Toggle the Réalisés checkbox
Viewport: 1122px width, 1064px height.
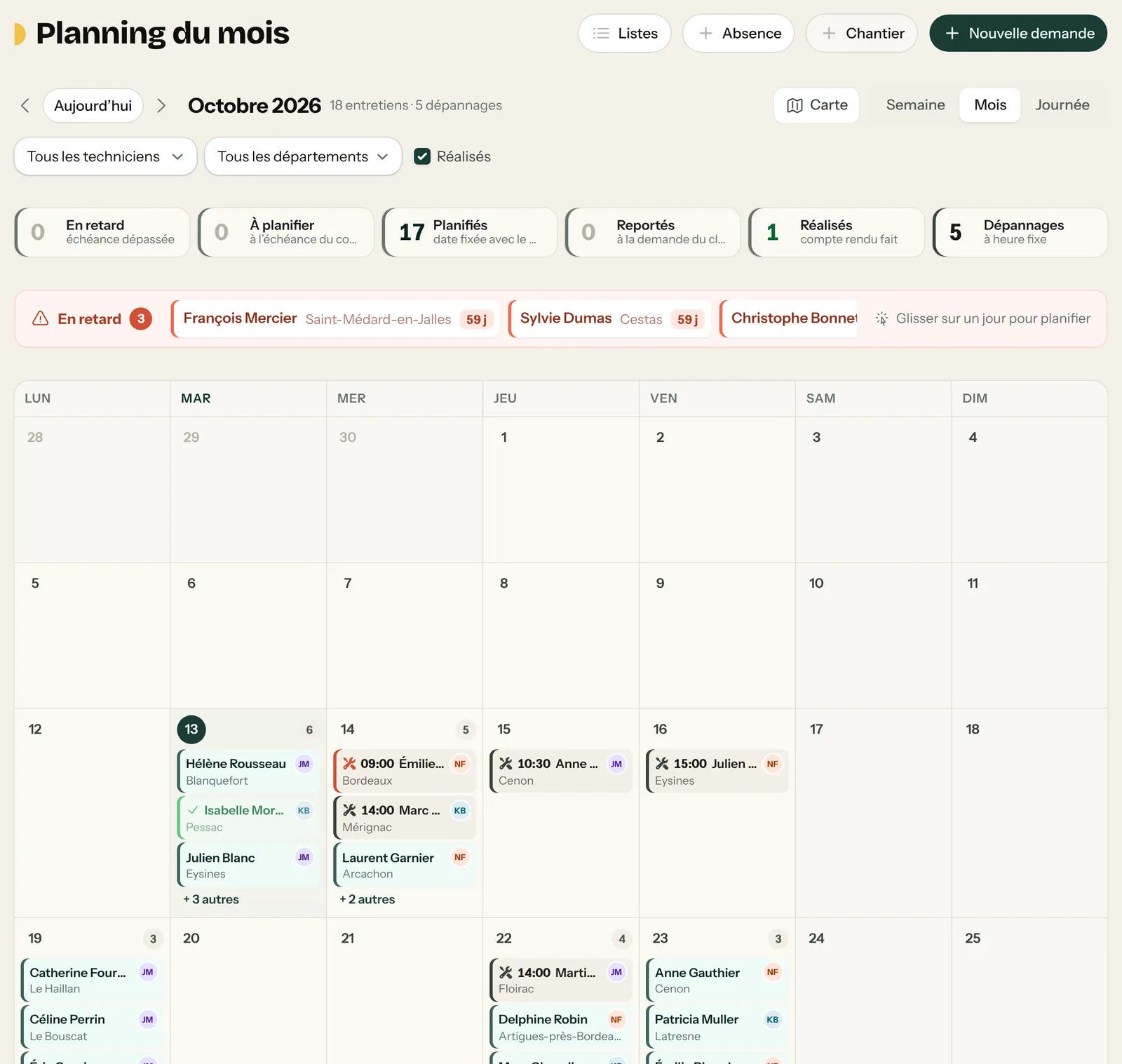[x=422, y=156]
